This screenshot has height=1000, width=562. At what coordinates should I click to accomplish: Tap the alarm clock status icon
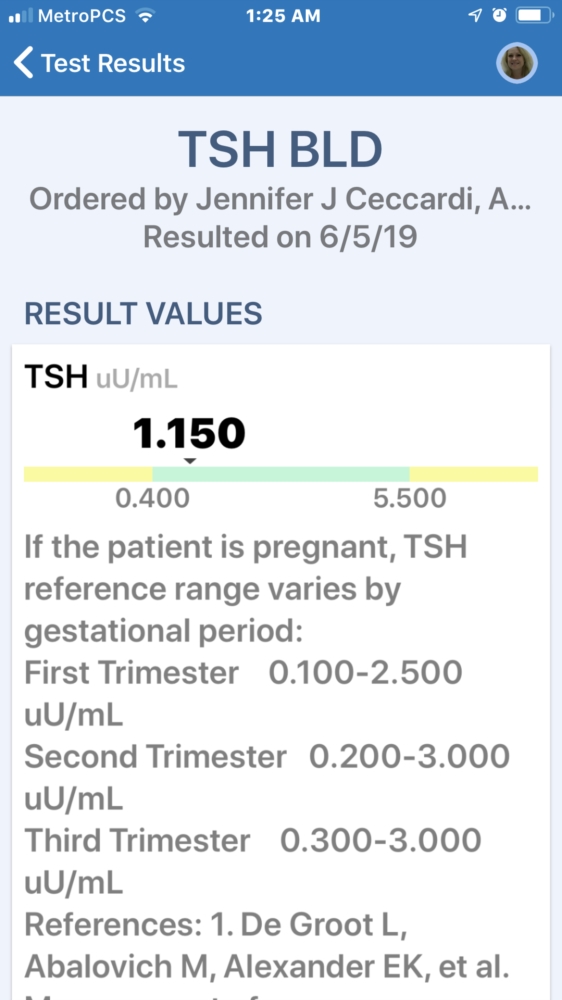499,16
